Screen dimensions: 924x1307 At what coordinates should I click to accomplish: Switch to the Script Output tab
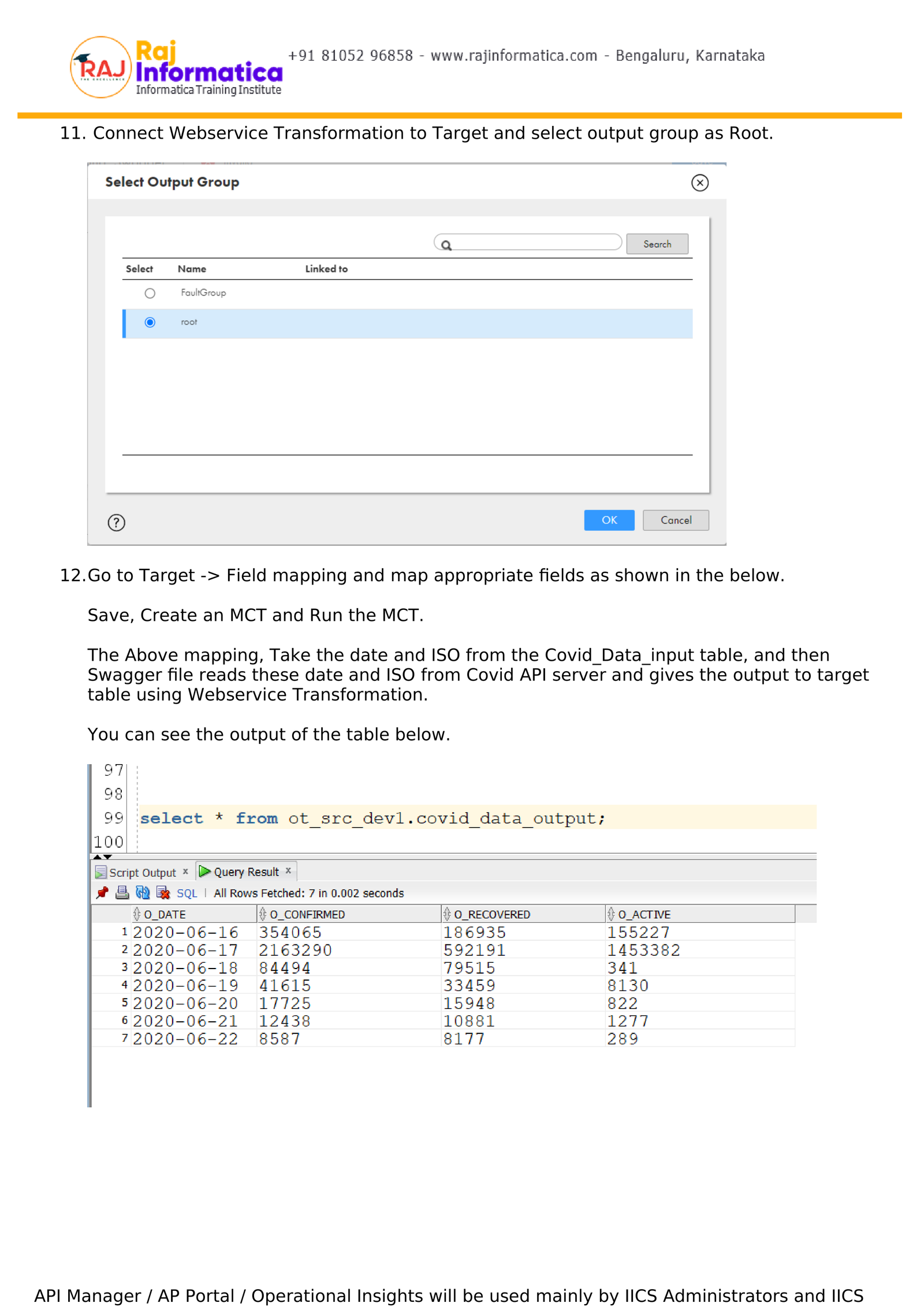(142, 872)
